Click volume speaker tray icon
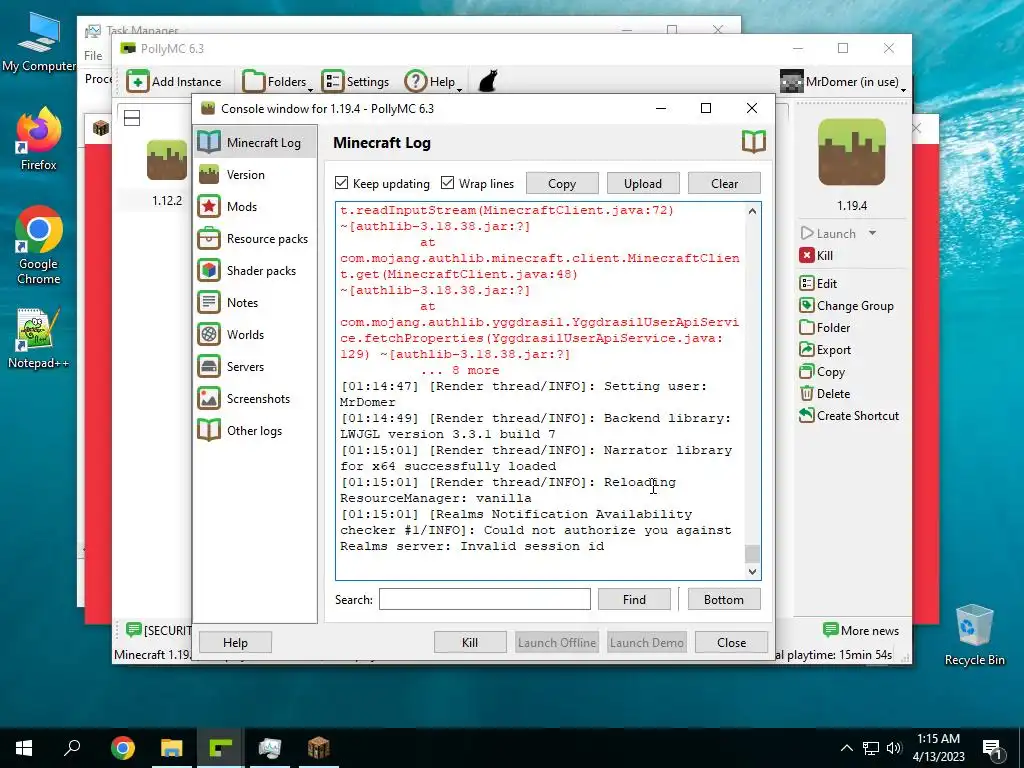The image size is (1024, 768). [x=894, y=748]
